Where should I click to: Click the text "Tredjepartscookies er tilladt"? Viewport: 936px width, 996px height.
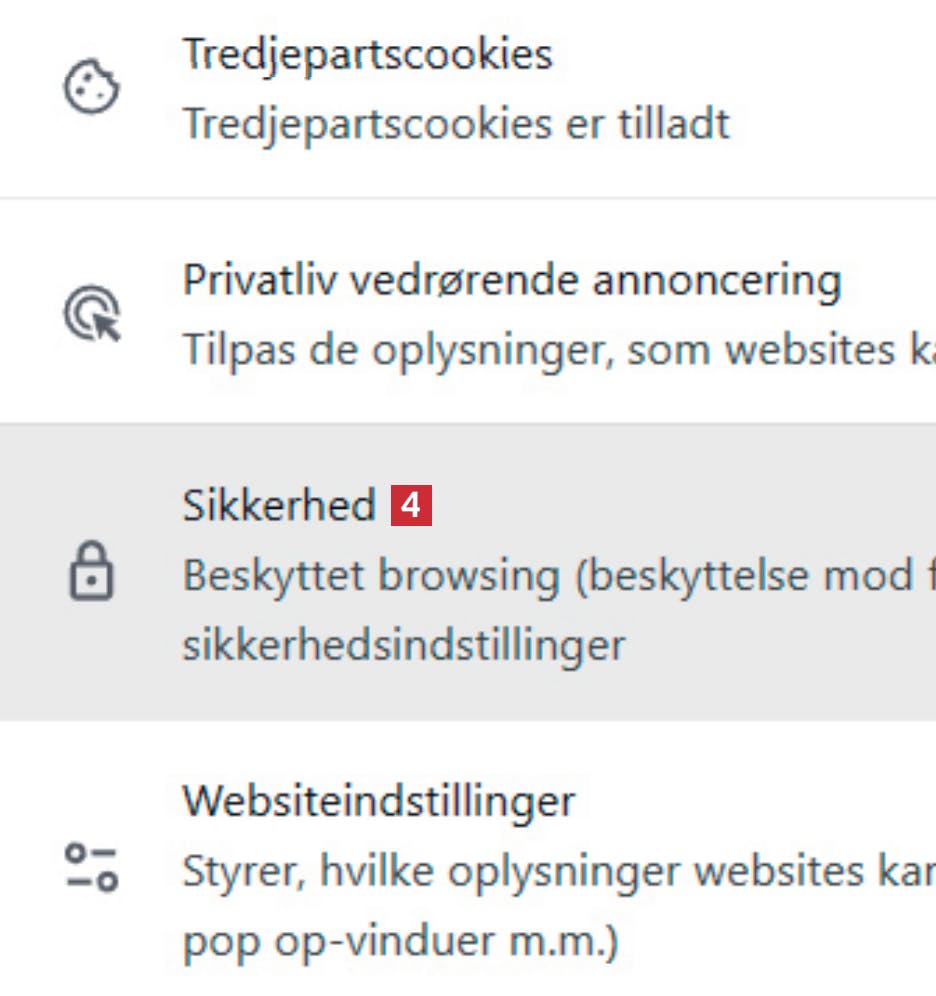[456, 123]
